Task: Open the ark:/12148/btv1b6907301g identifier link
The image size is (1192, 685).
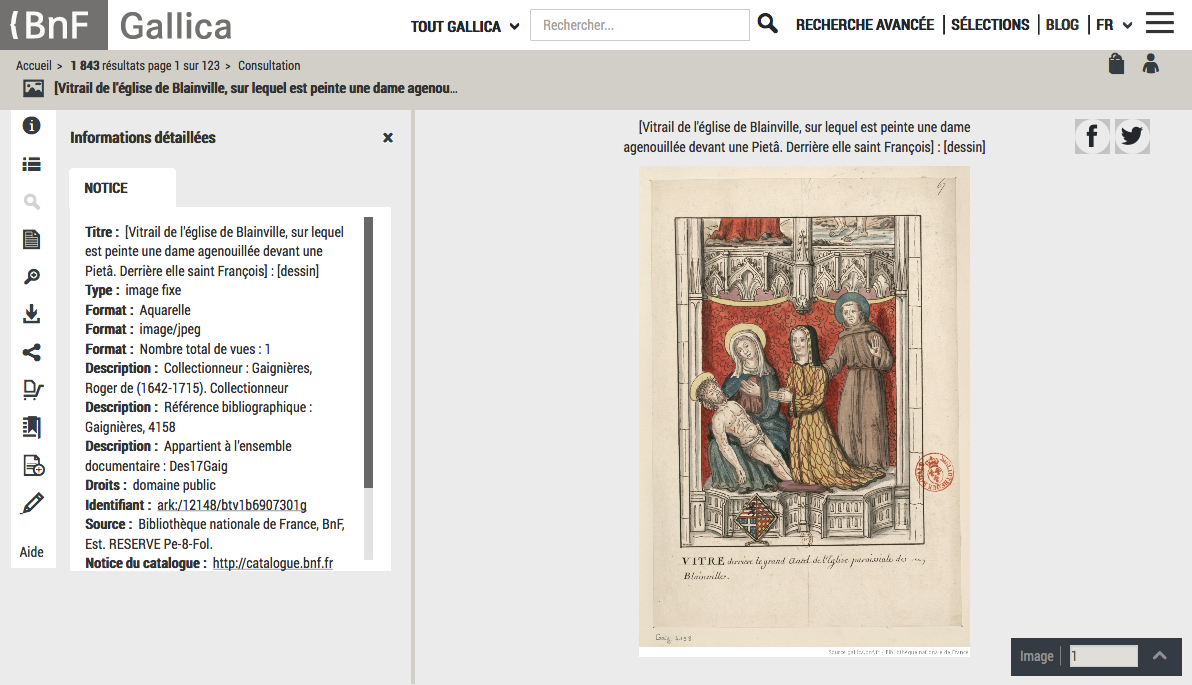Action: click(x=232, y=505)
